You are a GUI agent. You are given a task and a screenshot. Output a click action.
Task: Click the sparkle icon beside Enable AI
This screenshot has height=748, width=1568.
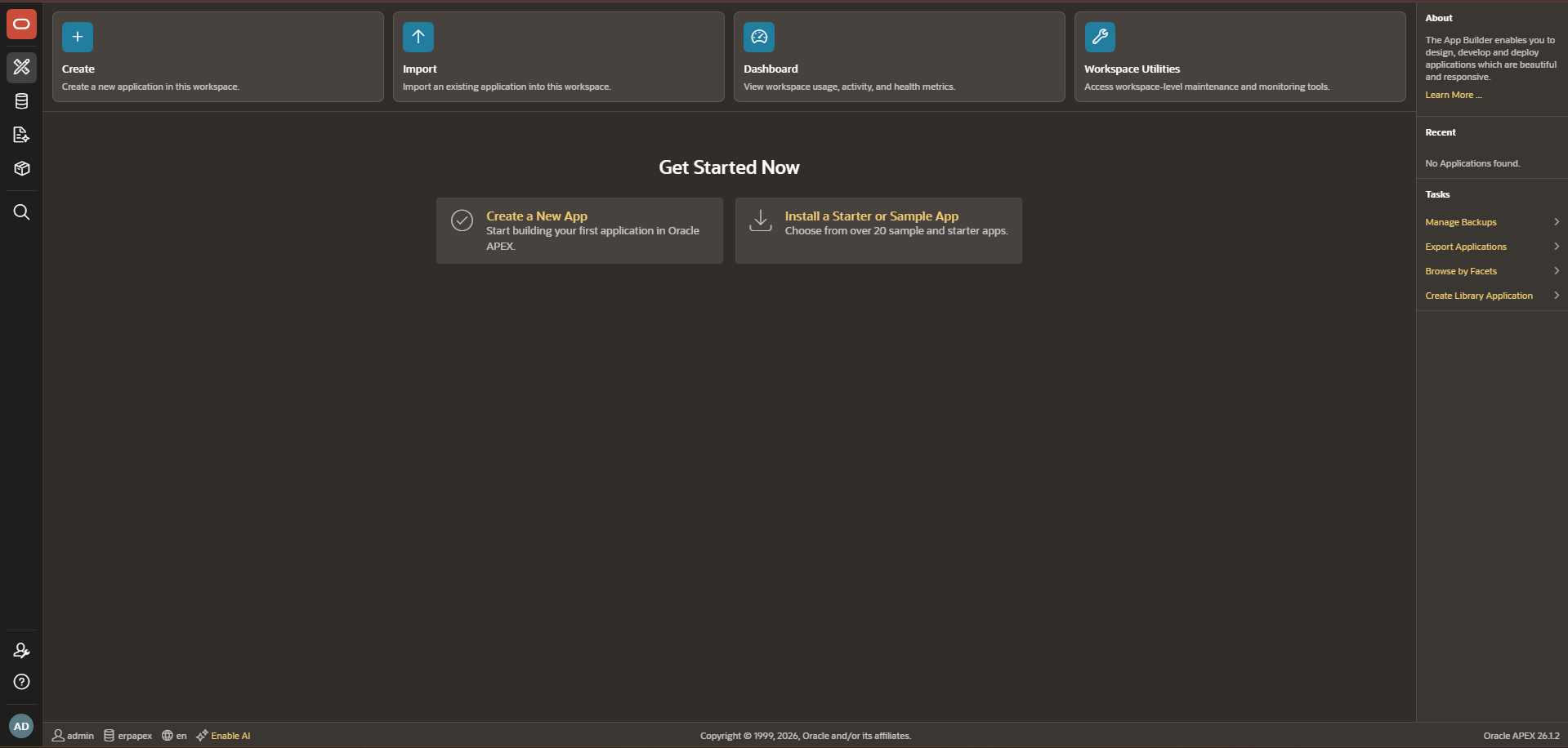(202, 736)
